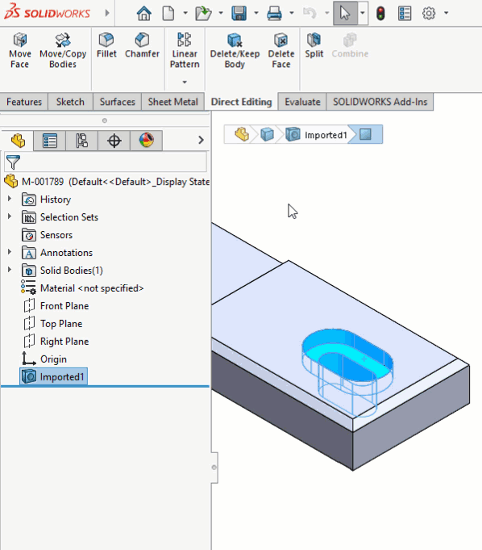This screenshot has width=482, height=550.
Task: Activate the Split tool
Action: pyautogui.click(x=314, y=46)
